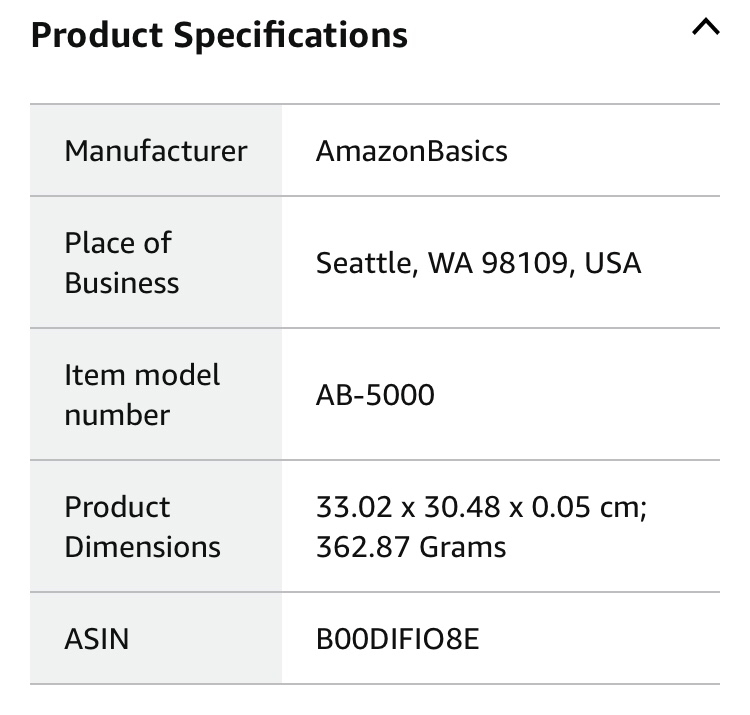The width and height of the screenshot is (750, 715).
Task: Click the word Specifications in heading
Action: click(290, 36)
